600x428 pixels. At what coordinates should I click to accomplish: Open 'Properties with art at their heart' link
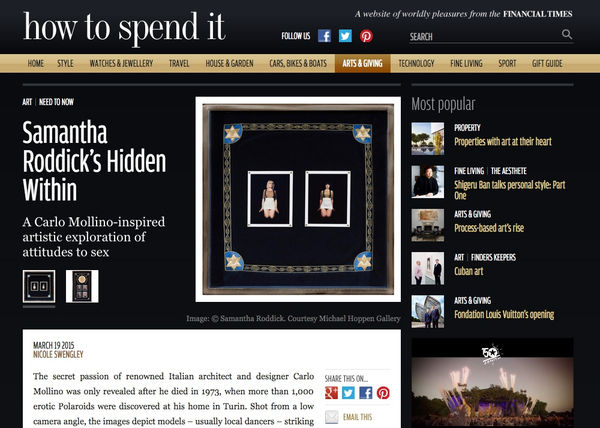click(503, 142)
